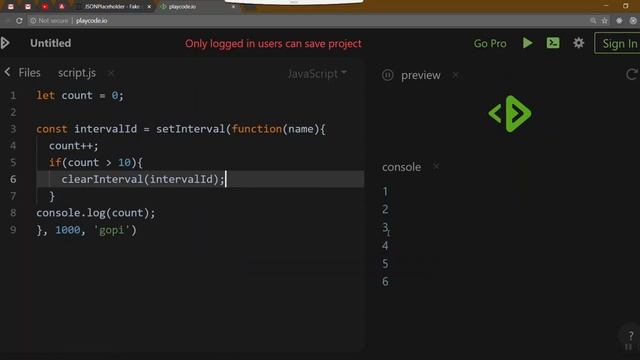Switch to the script.js tab
This screenshot has width=640, height=360.
(77, 73)
